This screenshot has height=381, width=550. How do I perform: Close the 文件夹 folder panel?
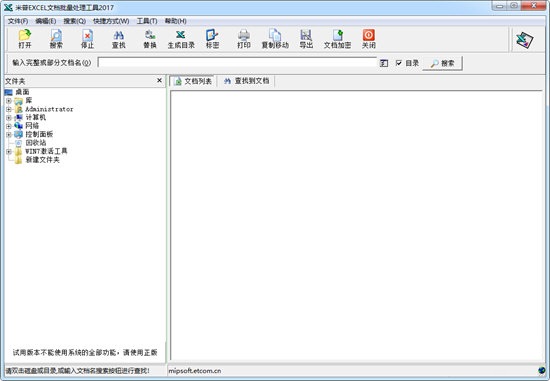tap(159, 81)
